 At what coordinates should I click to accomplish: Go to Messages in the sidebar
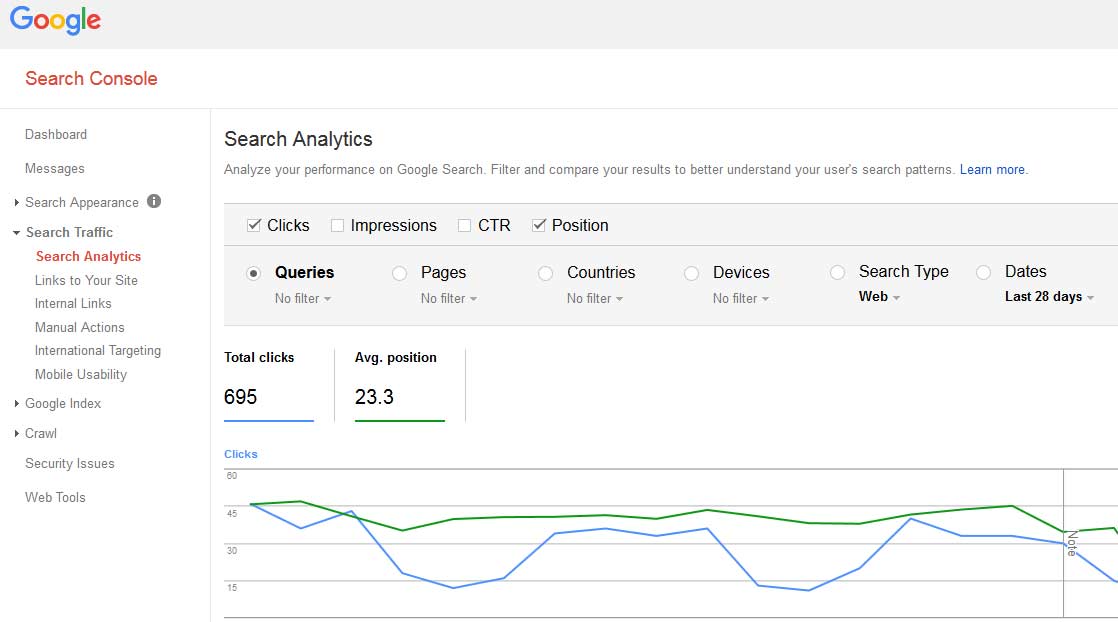point(54,168)
